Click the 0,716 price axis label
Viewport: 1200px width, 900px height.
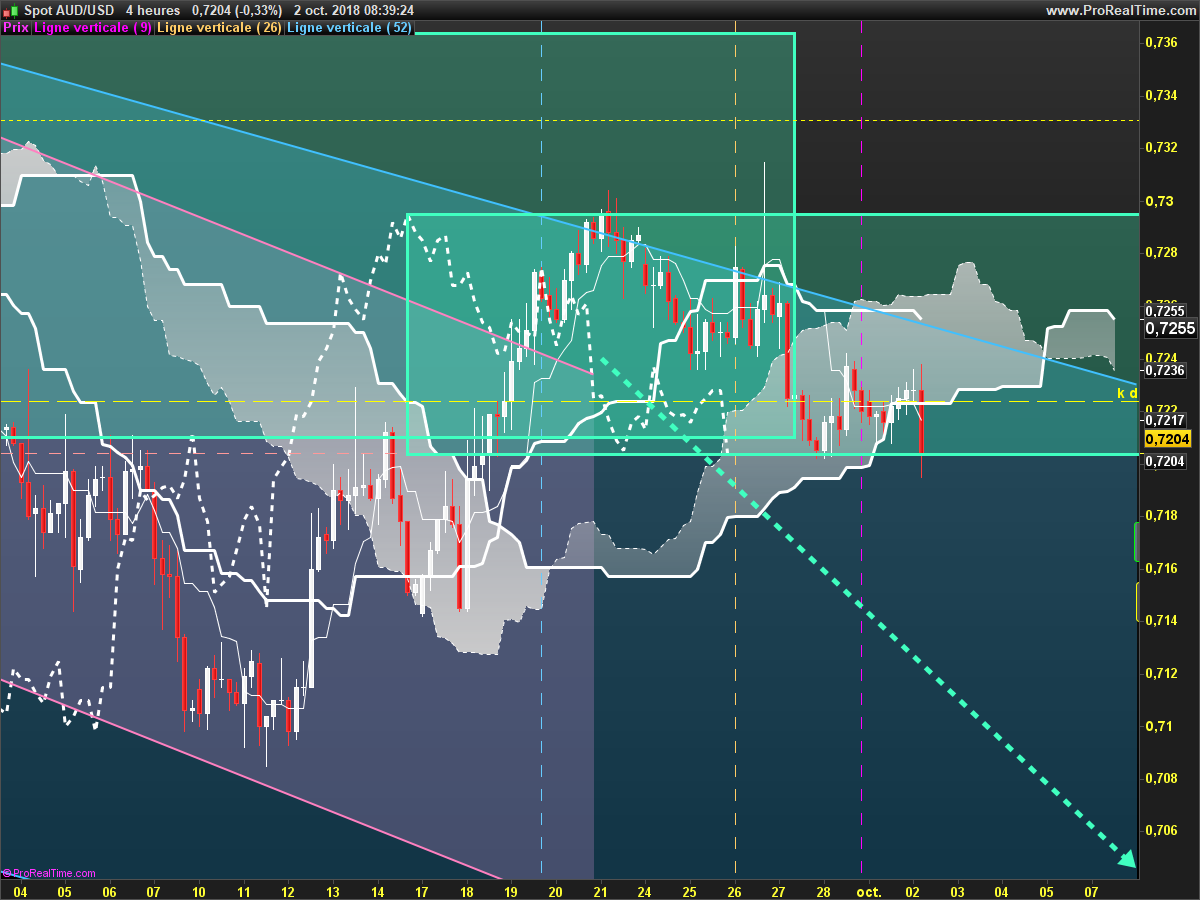click(x=1160, y=568)
